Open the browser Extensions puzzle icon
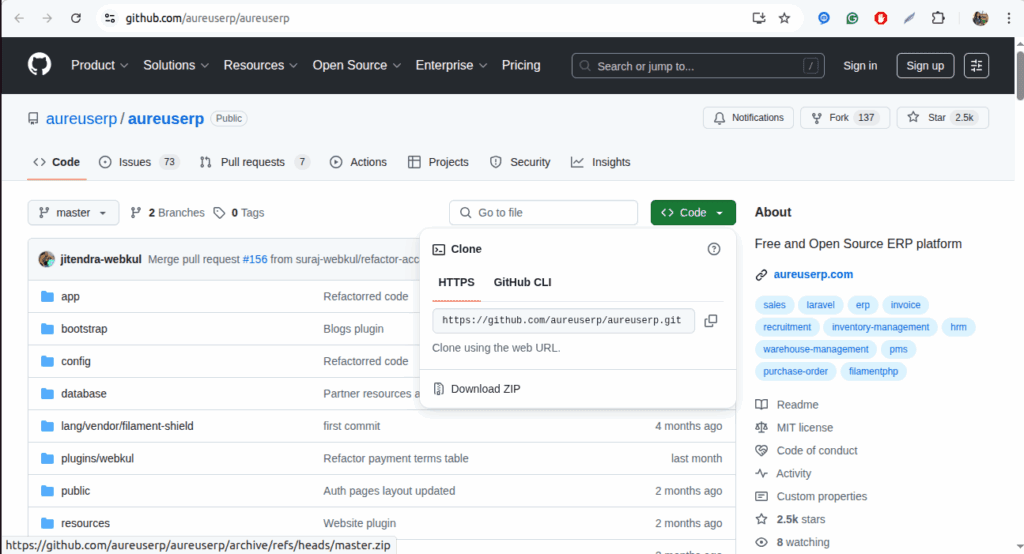Screen dimensions: 1024x554 938,18
